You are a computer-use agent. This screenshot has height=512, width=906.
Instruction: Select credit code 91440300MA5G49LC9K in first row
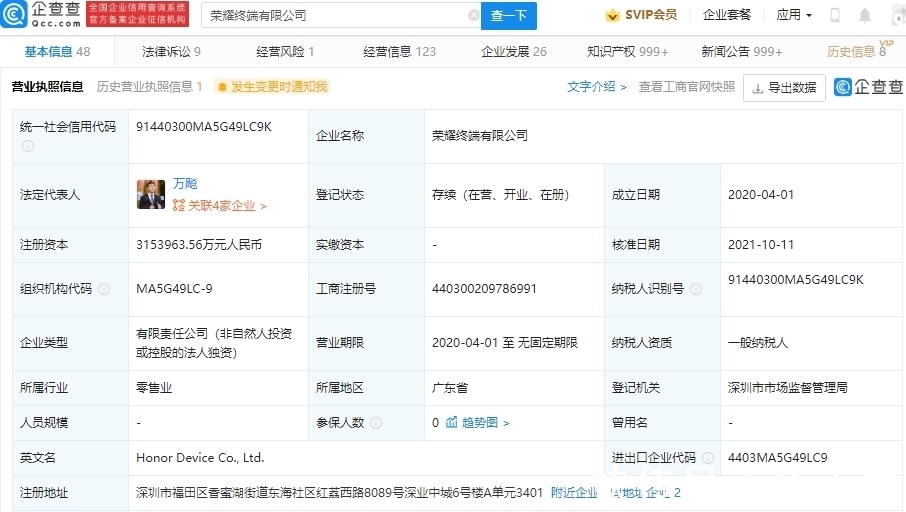[x=203, y=127]
